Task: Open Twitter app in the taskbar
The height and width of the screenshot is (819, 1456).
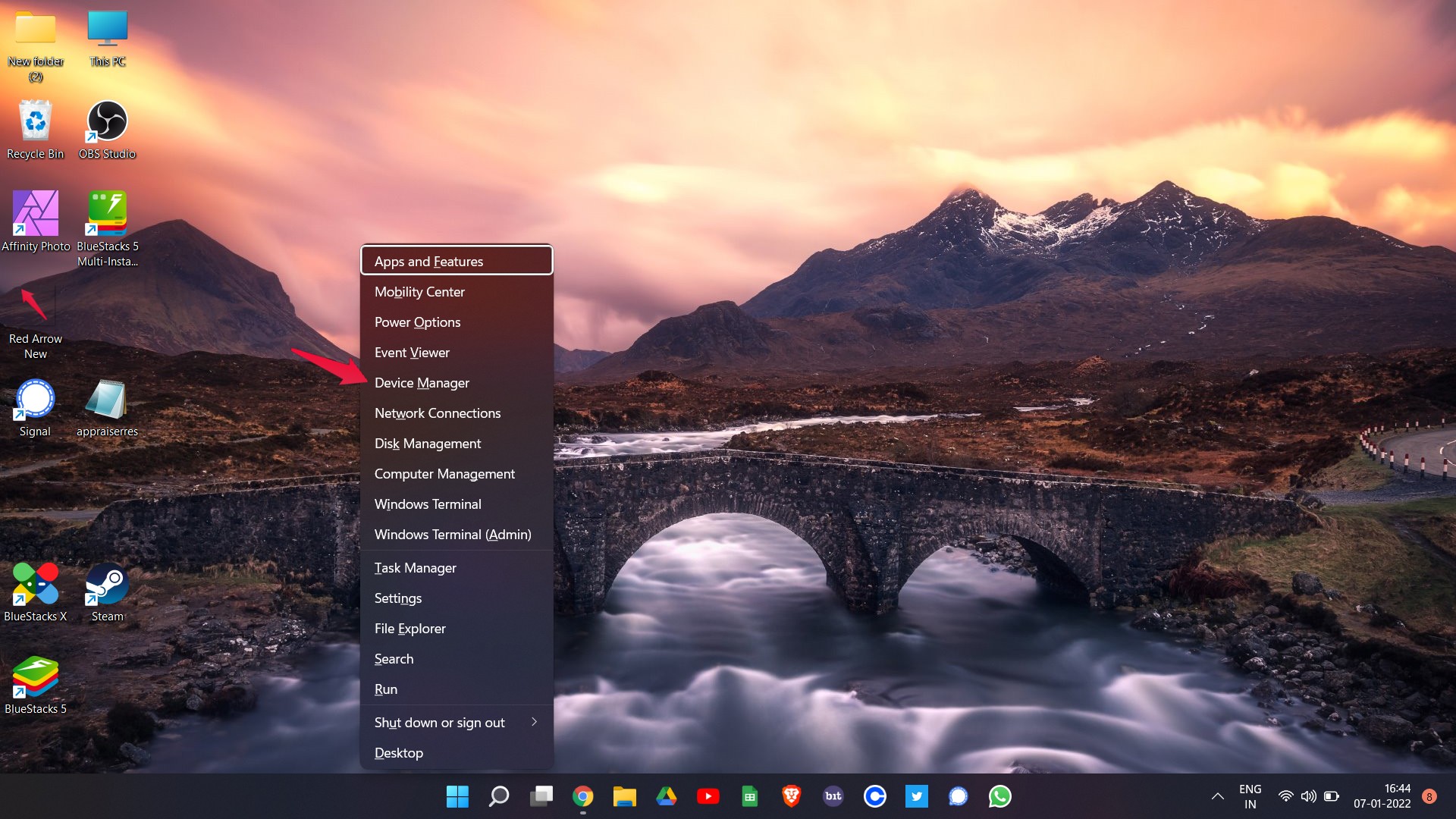Action: [x=916, y=796]
